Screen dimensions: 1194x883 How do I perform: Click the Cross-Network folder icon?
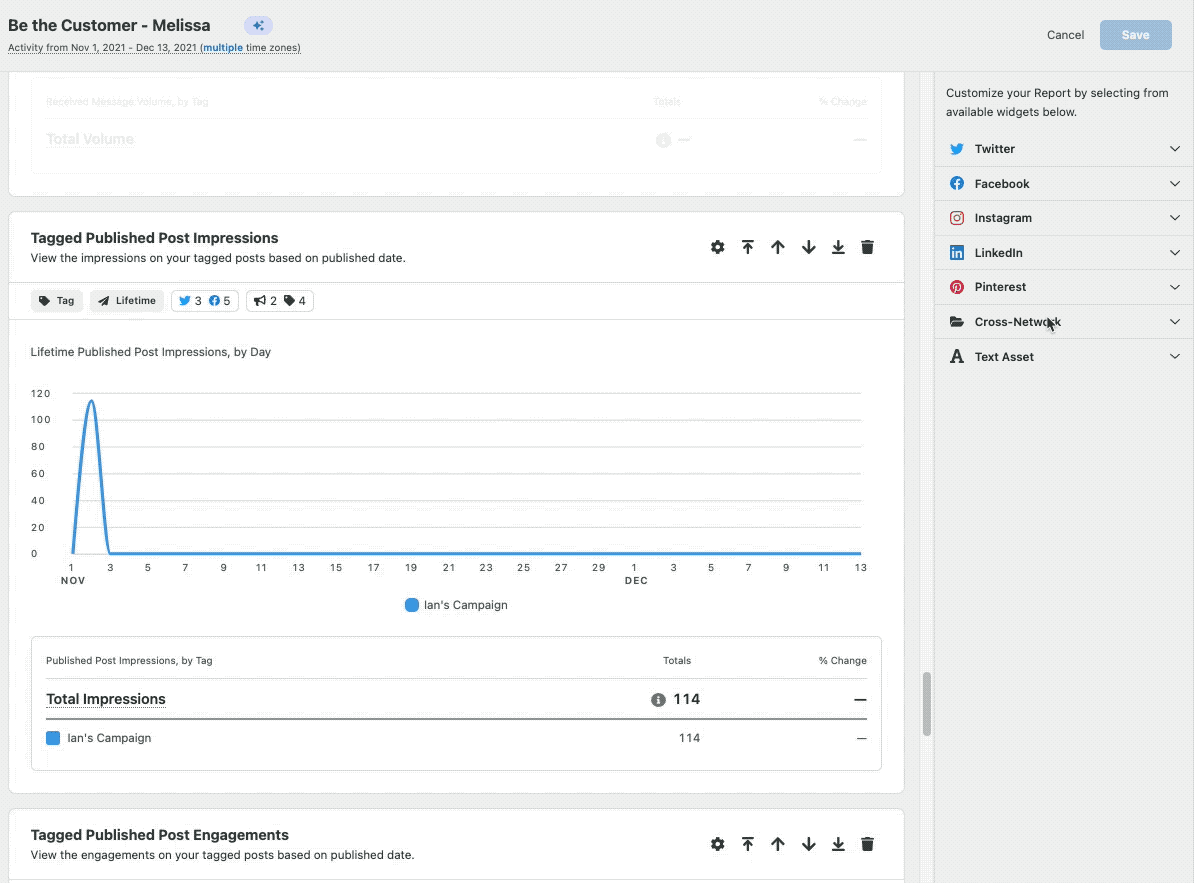957,322
